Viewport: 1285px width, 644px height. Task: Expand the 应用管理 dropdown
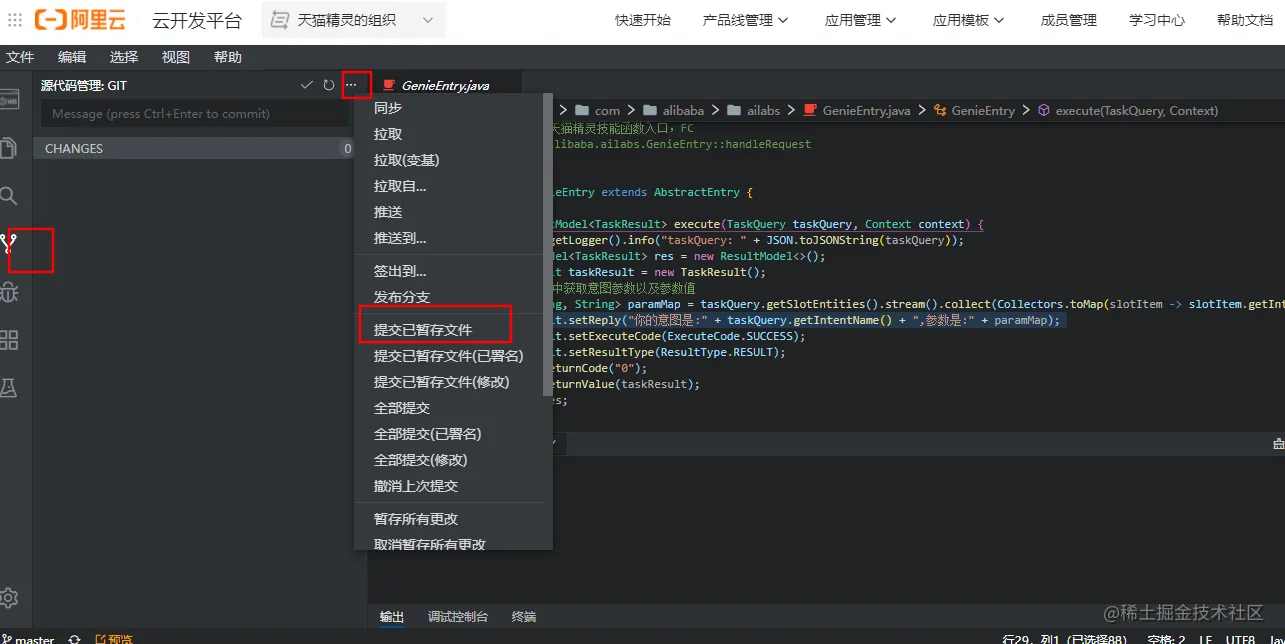pos(860,20)
